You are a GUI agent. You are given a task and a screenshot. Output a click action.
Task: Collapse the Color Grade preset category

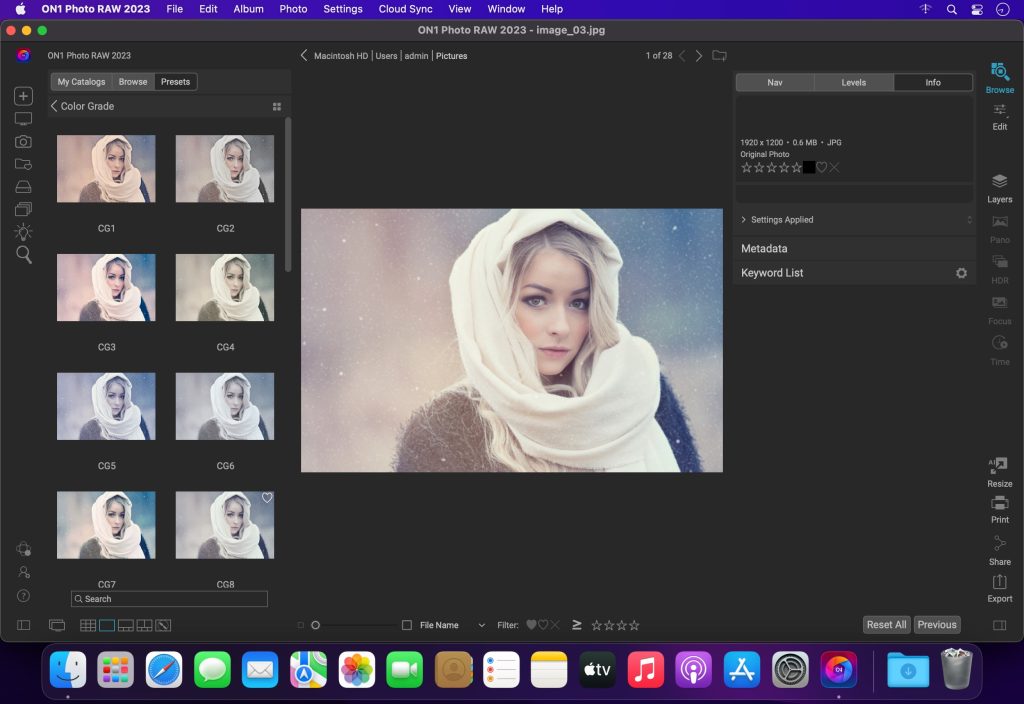point(54,105)
